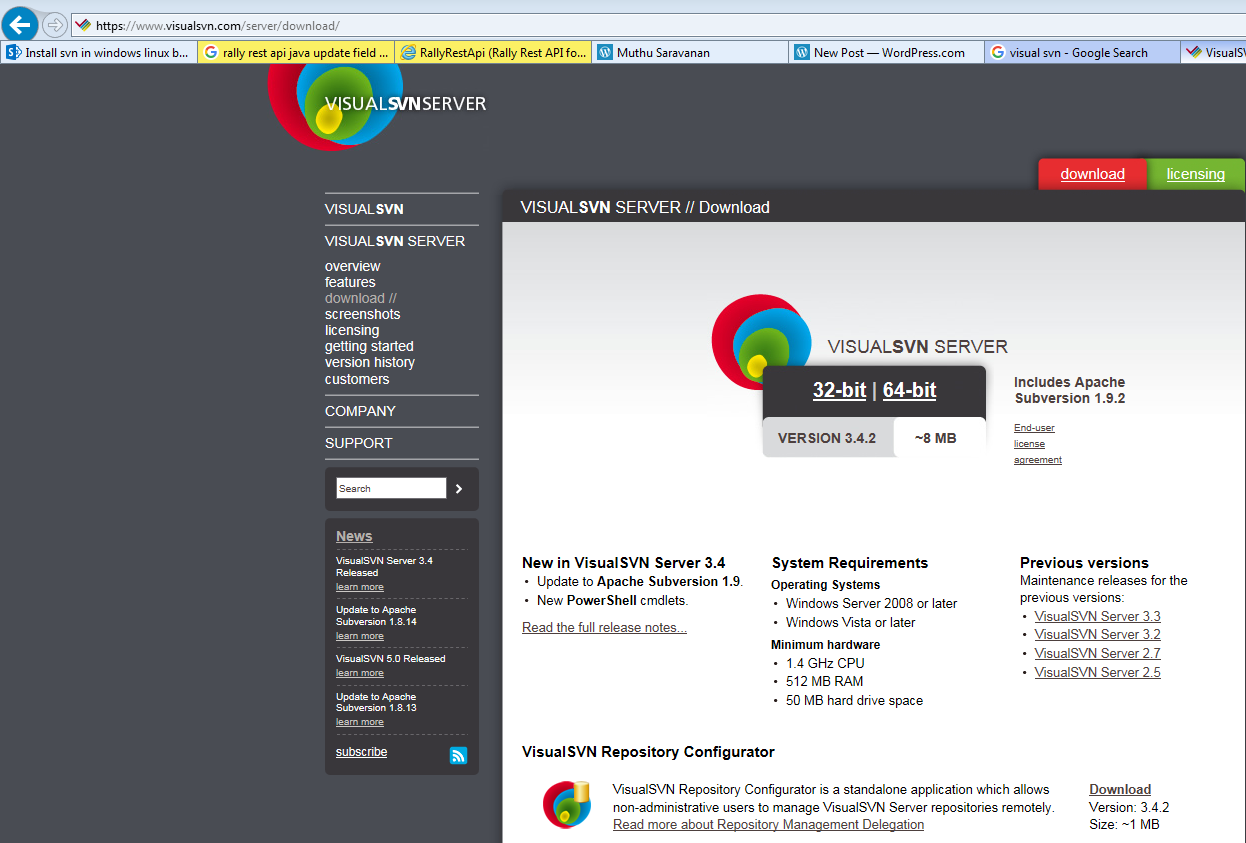Image resolution: width=1246 pixels, height=843 pixels.
Task: Click the Repository Configurator product icon
Action: [x=567, y=804]
